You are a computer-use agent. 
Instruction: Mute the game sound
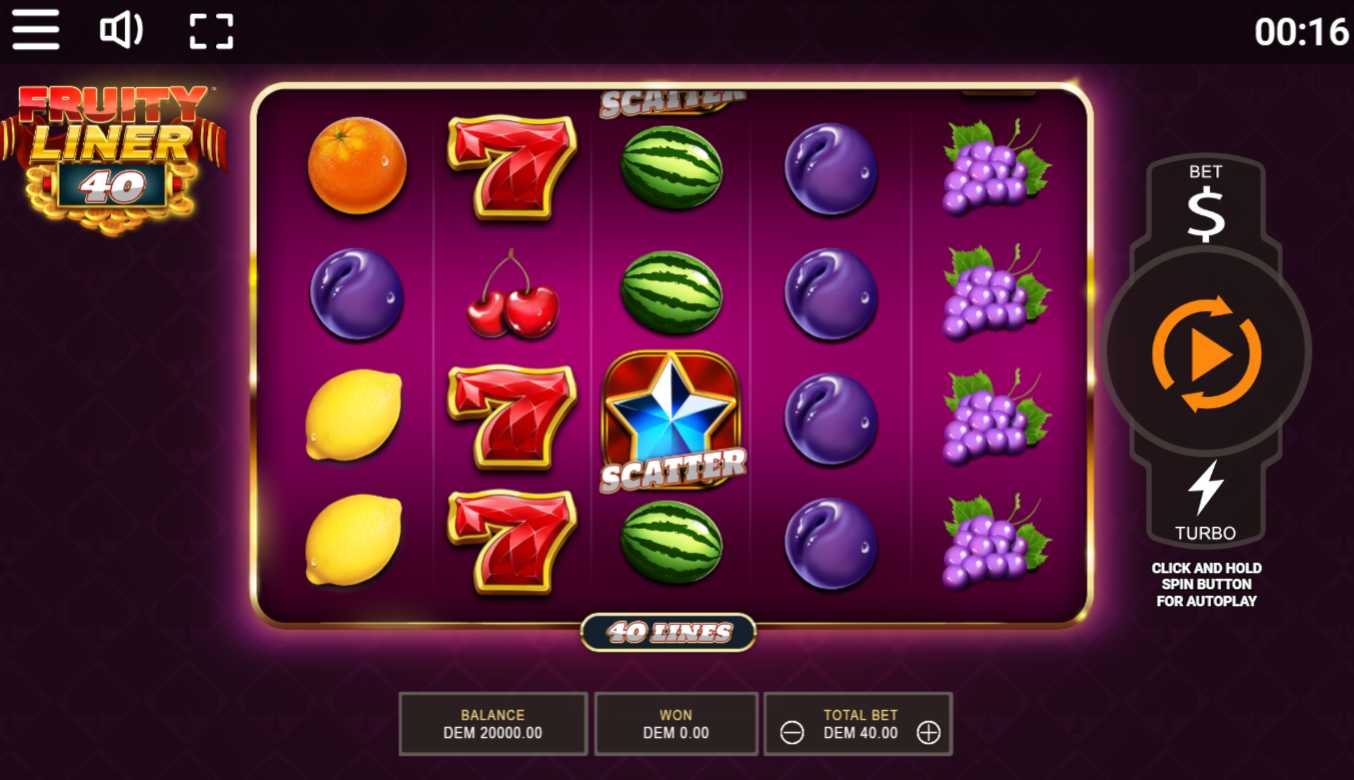point(122,31)
